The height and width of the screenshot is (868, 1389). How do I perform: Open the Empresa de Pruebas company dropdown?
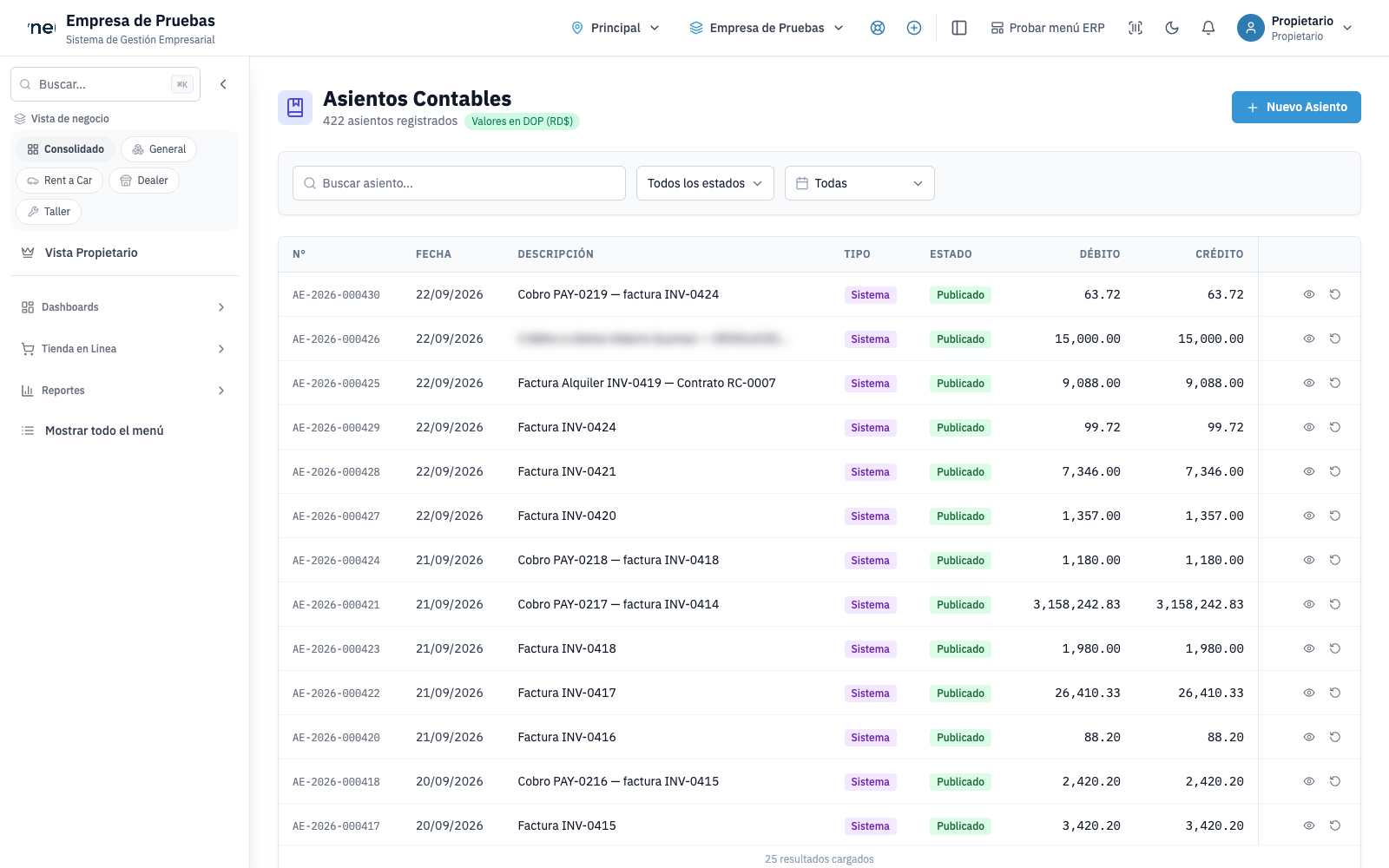(x=767, y=28)
